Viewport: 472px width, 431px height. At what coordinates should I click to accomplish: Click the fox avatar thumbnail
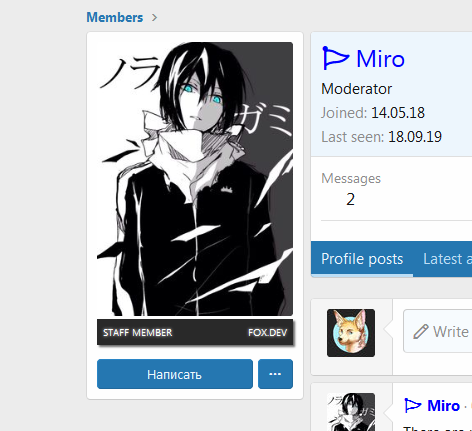coord(351,333)
